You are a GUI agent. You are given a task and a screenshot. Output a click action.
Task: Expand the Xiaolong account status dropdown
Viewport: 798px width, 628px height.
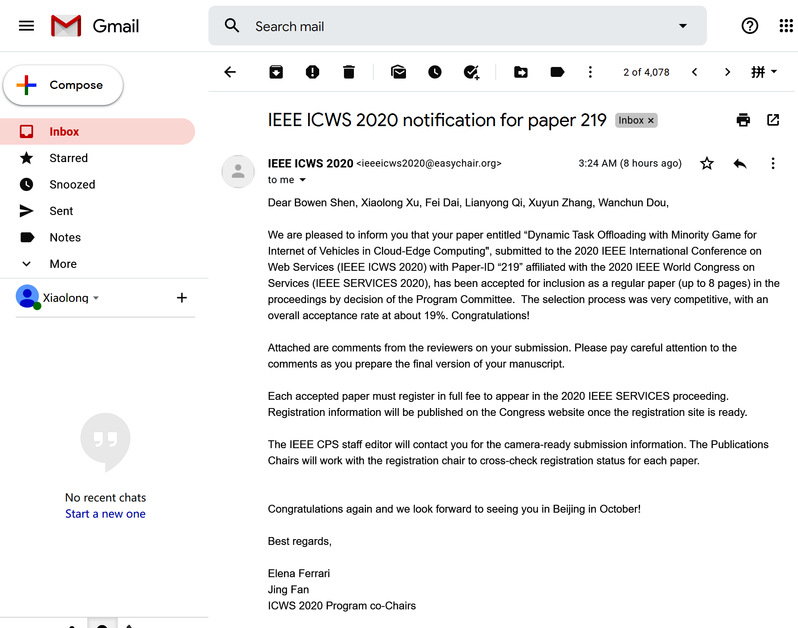click(x=96, y=298)
